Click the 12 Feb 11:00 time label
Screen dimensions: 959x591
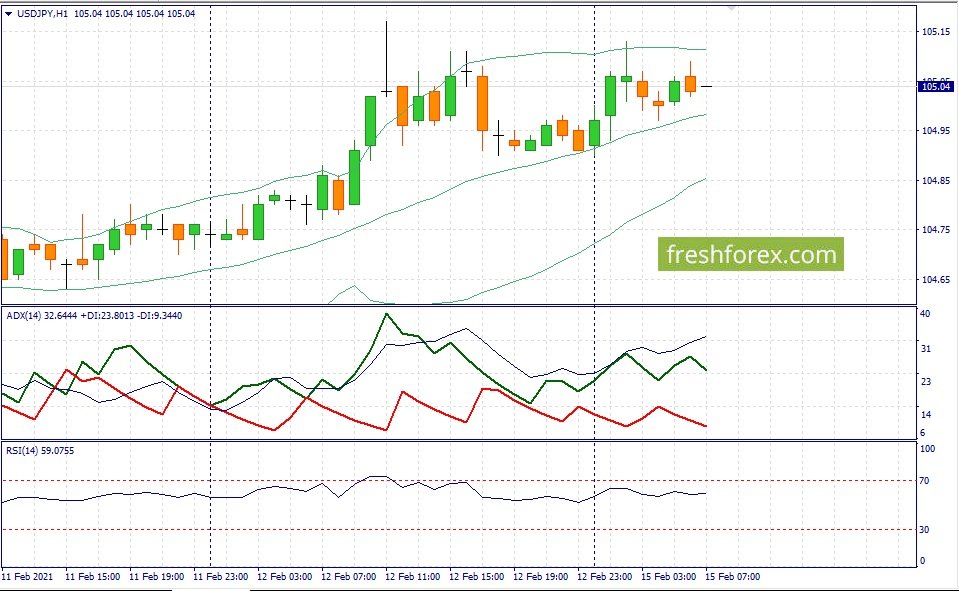[x=413, y=577]
